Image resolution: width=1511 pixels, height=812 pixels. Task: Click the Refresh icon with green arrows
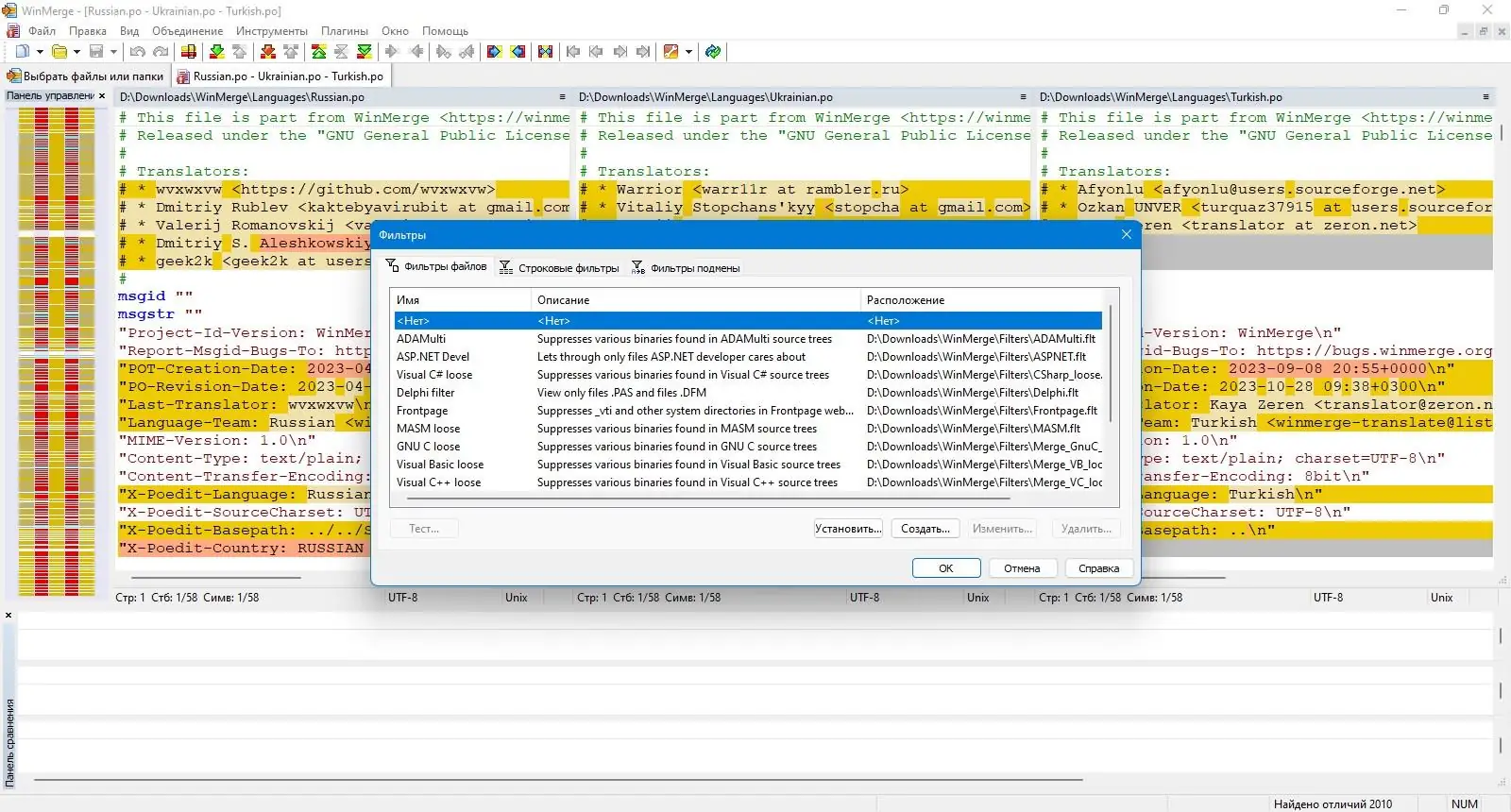point(713,52)
